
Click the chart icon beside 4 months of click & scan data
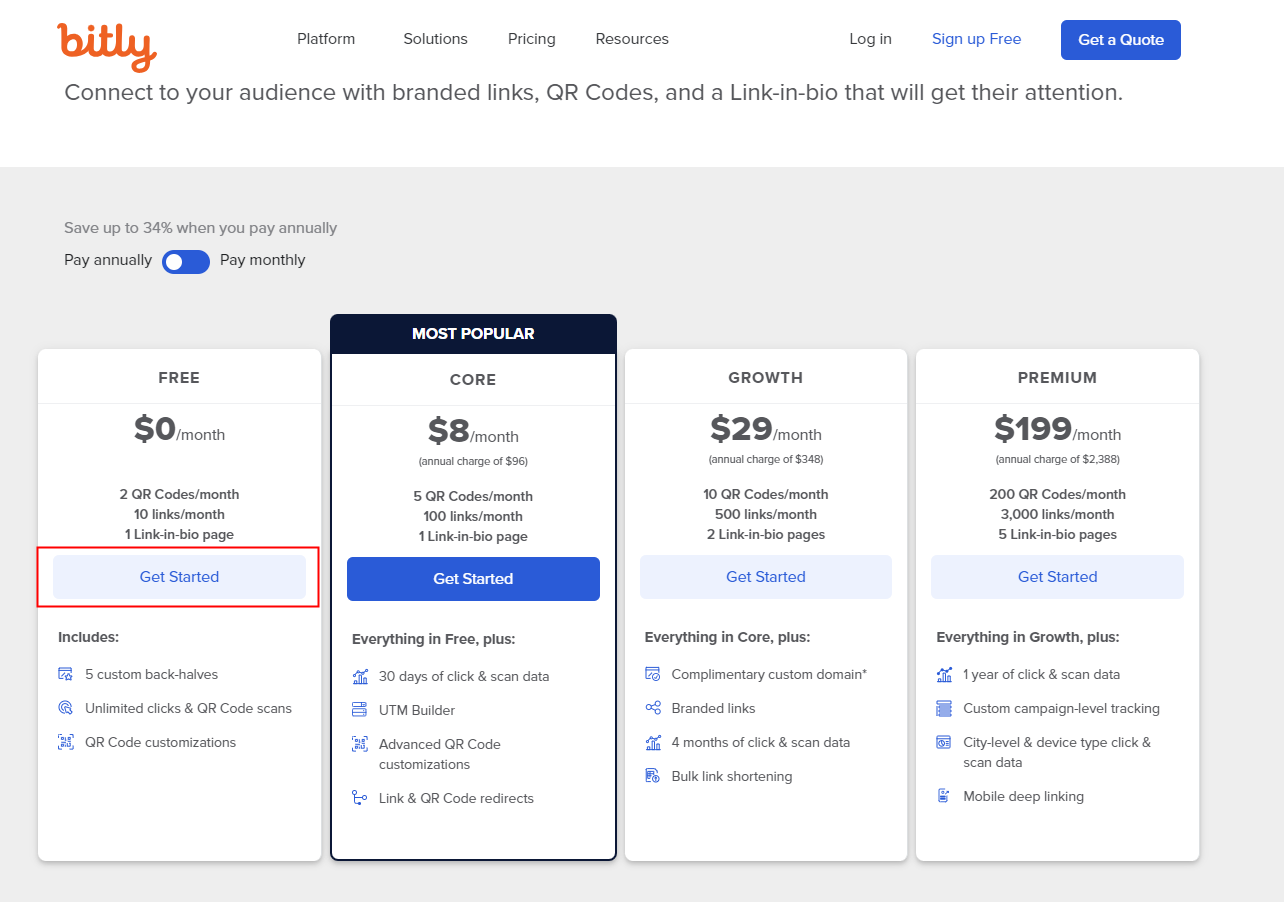click(653, 742)
